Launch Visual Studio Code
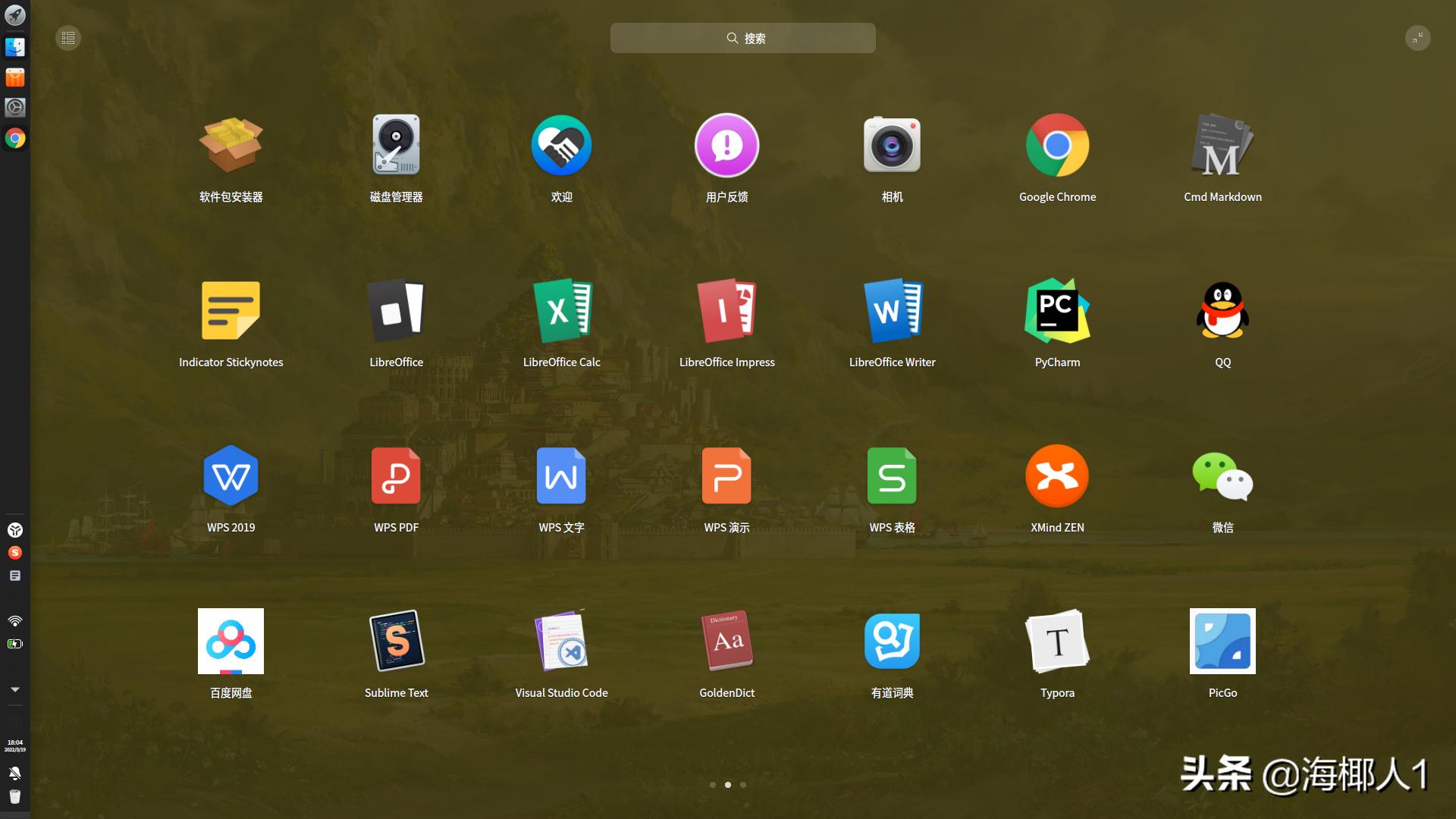 561,642
